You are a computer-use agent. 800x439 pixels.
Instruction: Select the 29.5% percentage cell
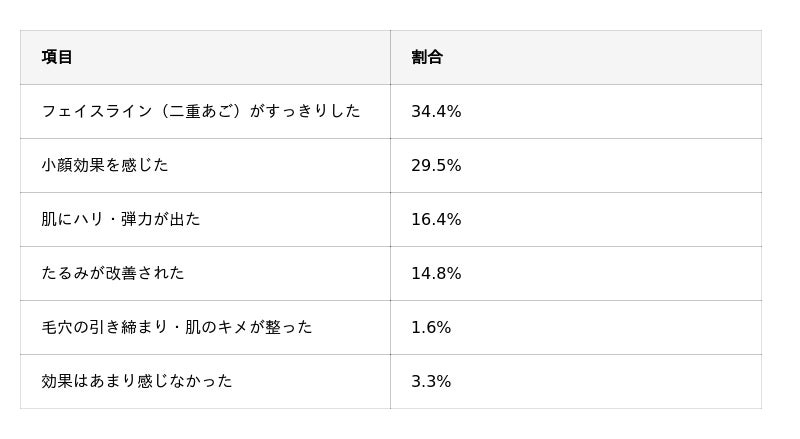(x=436, y=165)
